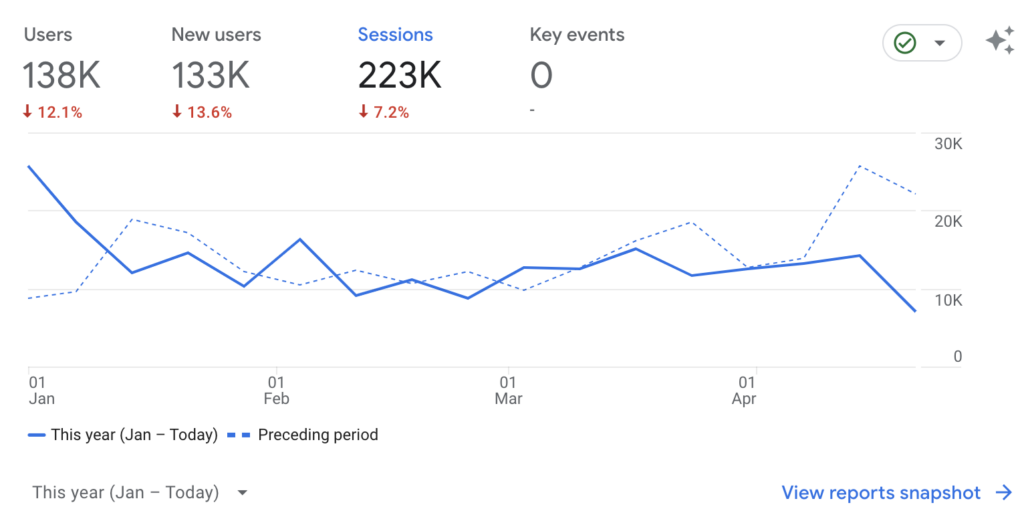Select the Users metric tab

coord(48,35)
